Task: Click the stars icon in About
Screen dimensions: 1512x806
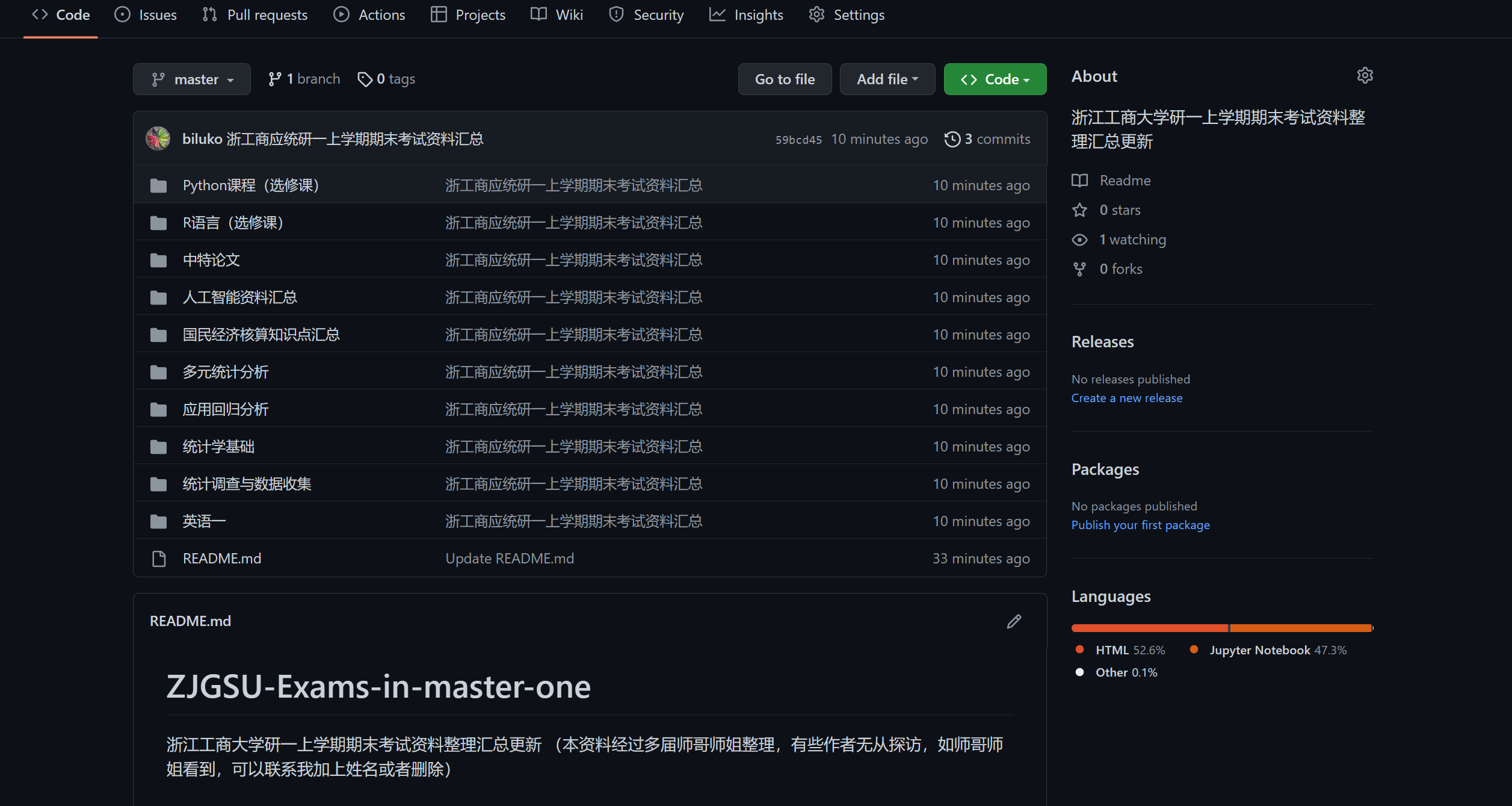Action: click(x=1080, y=210)
